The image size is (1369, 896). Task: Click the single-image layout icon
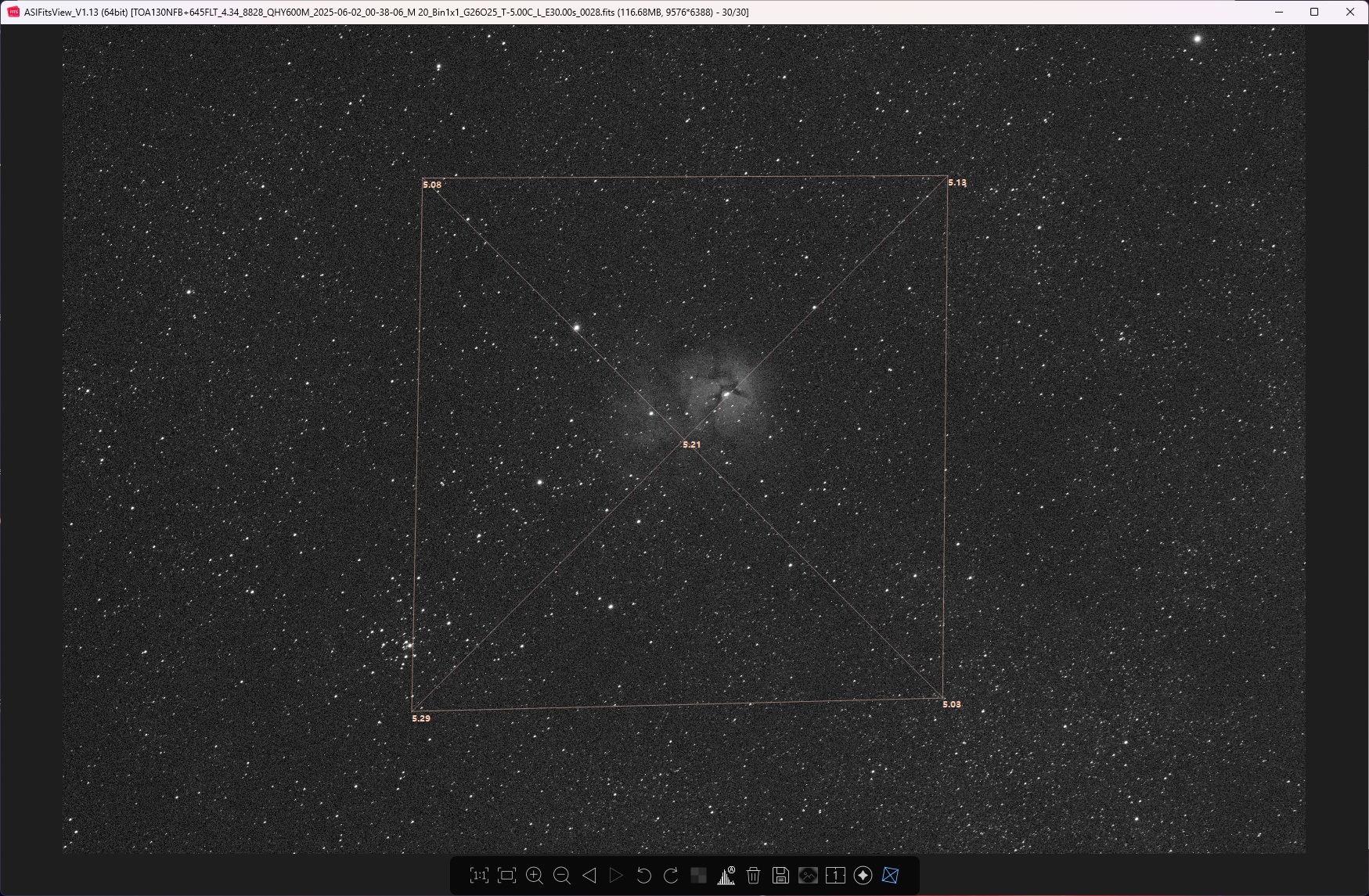point(835,876)
